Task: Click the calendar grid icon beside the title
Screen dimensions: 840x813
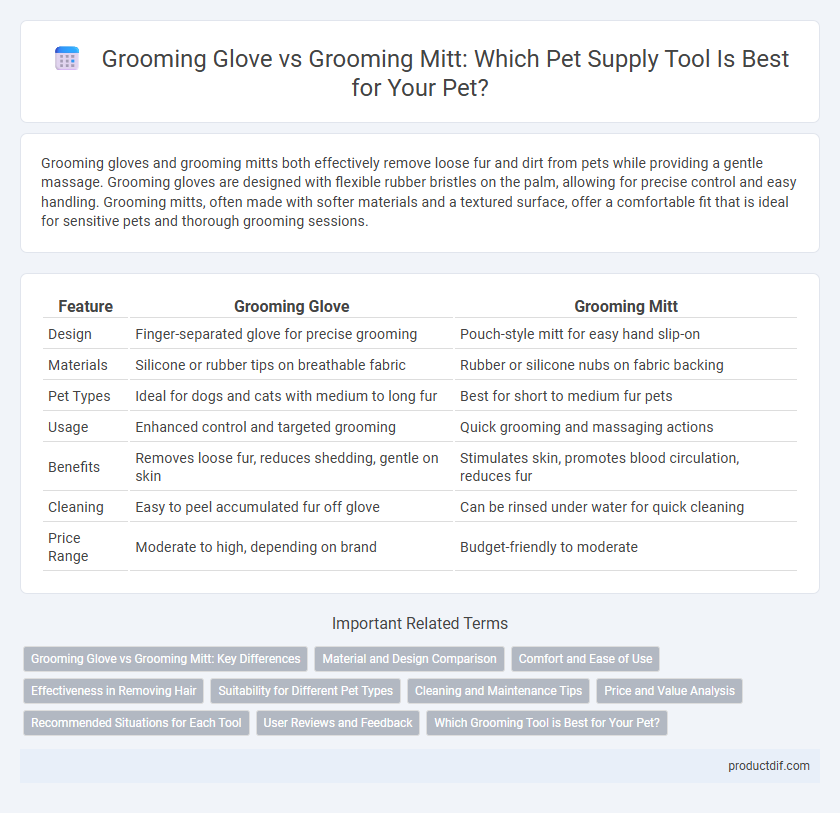Action: (x=67, y=58)
